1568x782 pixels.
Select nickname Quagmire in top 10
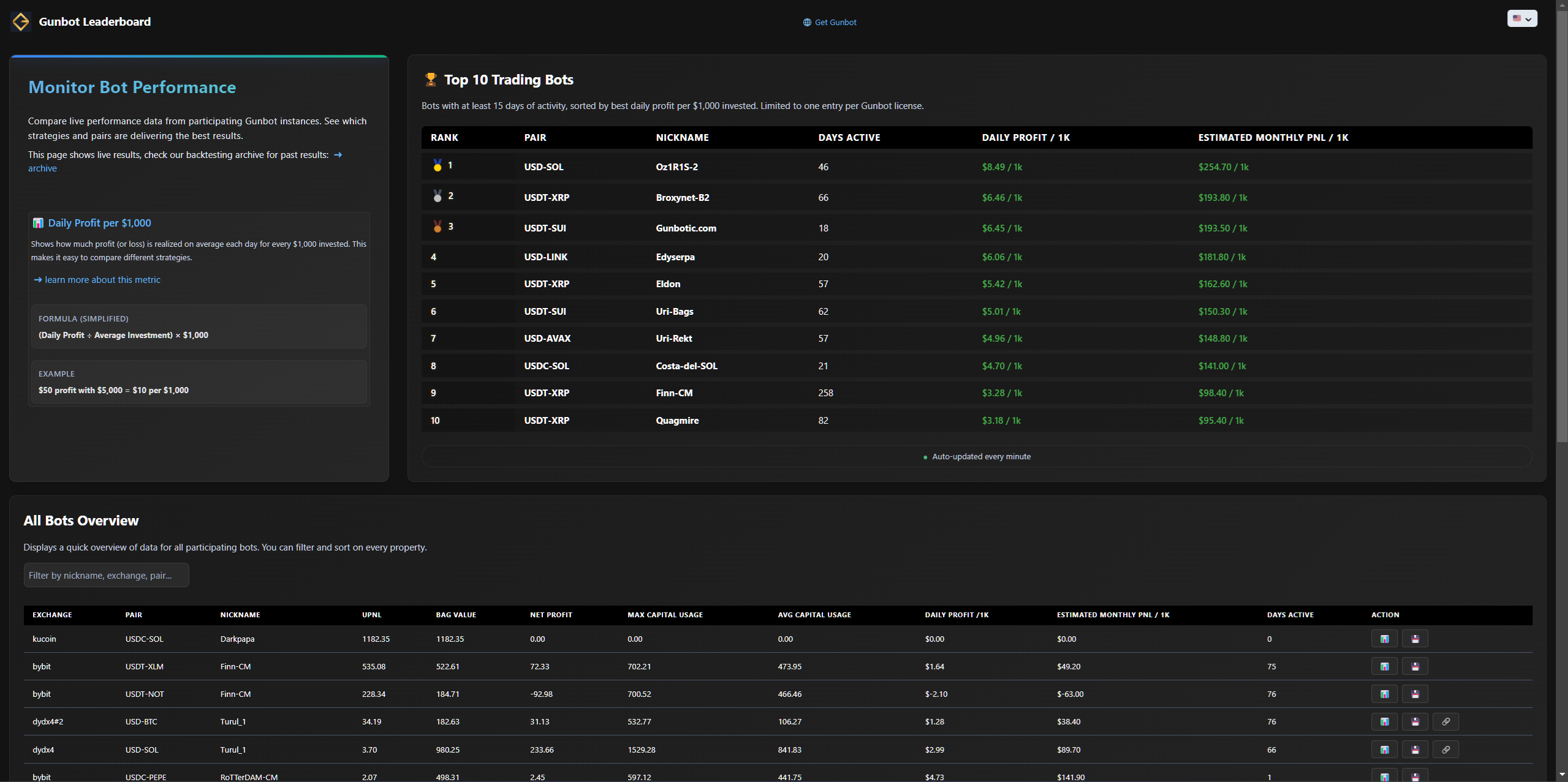pos(677,420)
